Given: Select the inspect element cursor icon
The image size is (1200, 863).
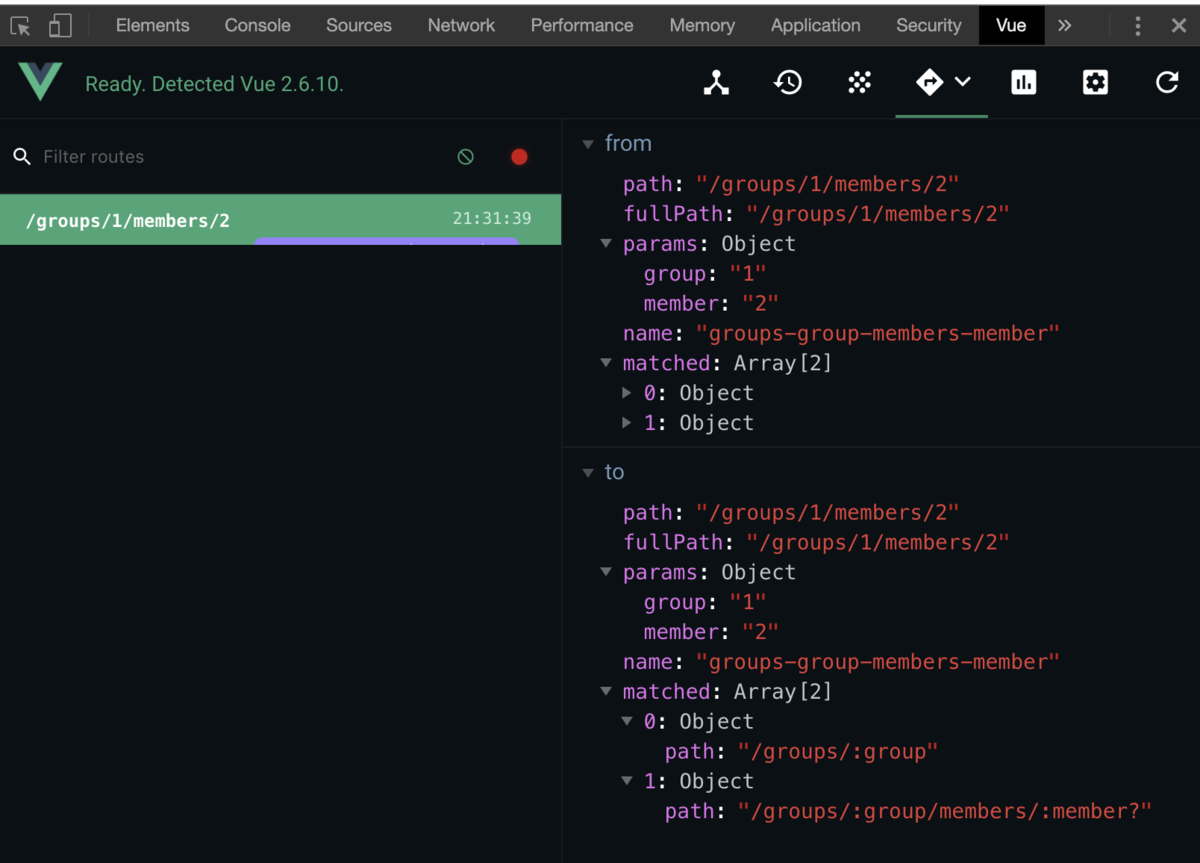Looking at the screenshot, I should (x=20, y=26).
